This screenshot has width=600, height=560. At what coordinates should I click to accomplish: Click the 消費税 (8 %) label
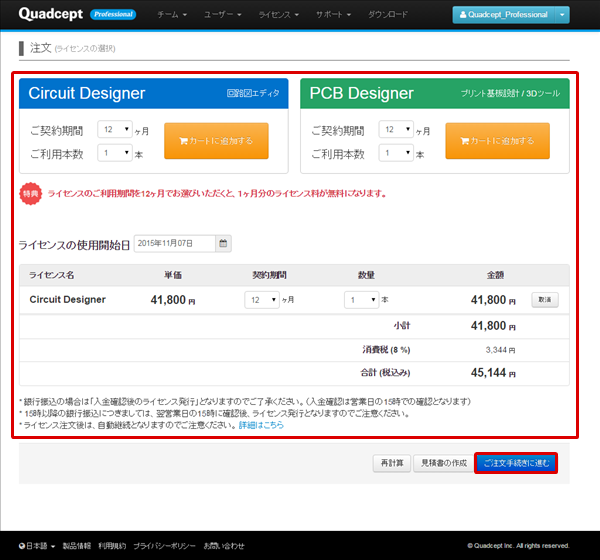pyautogui.click(x=386, y=350)
